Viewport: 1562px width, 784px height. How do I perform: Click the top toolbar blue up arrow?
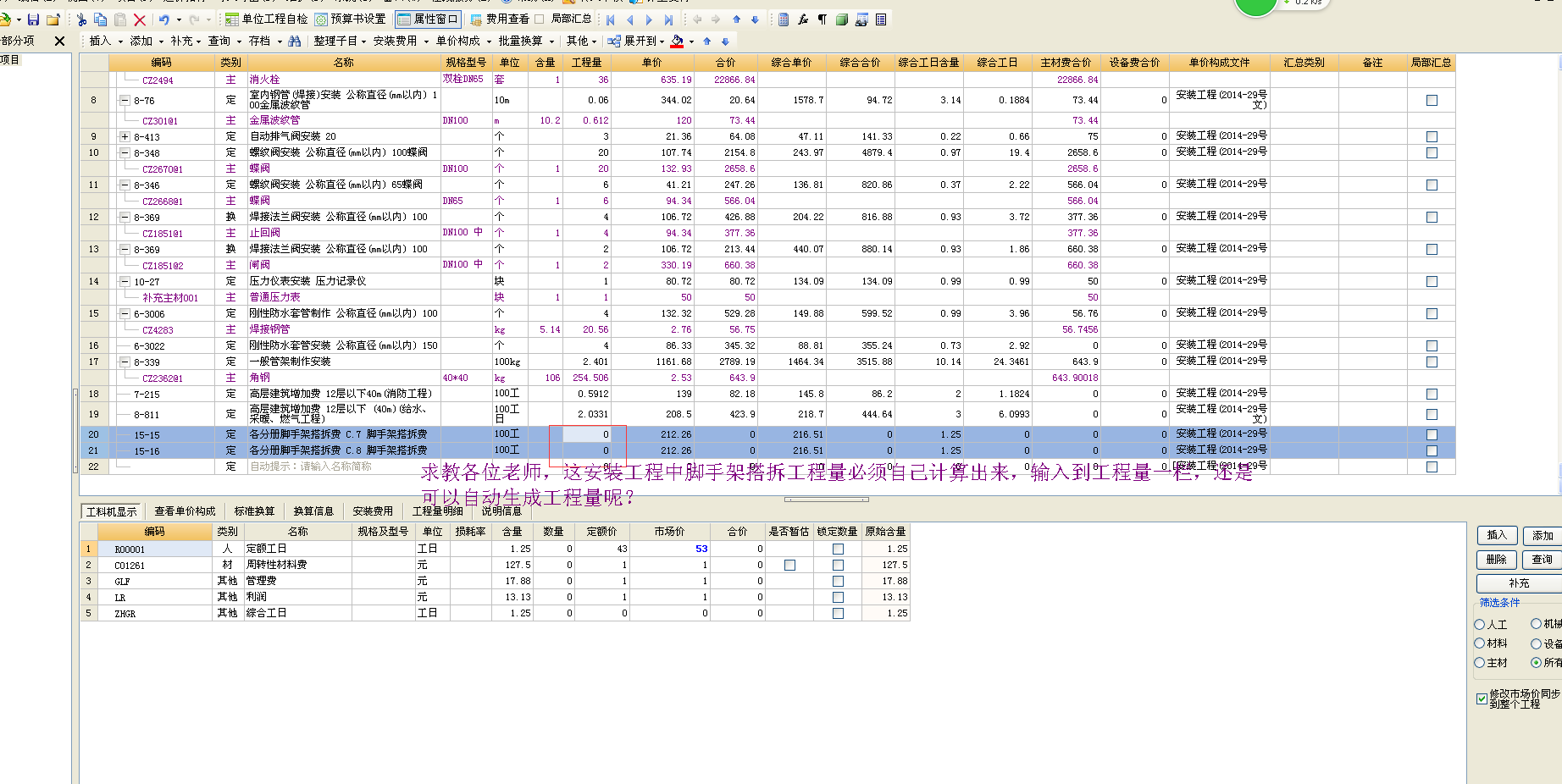736,19
